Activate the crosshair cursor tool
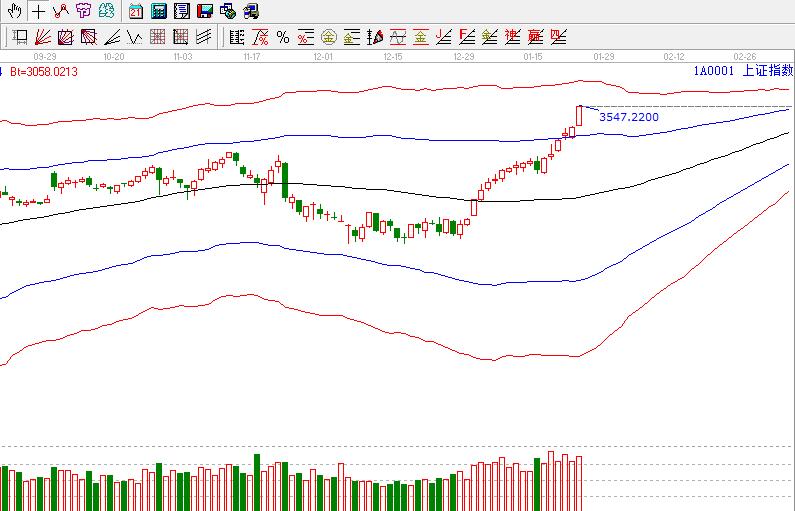The height and width of the screenshot is (511, 795). [x=37, y=12]
